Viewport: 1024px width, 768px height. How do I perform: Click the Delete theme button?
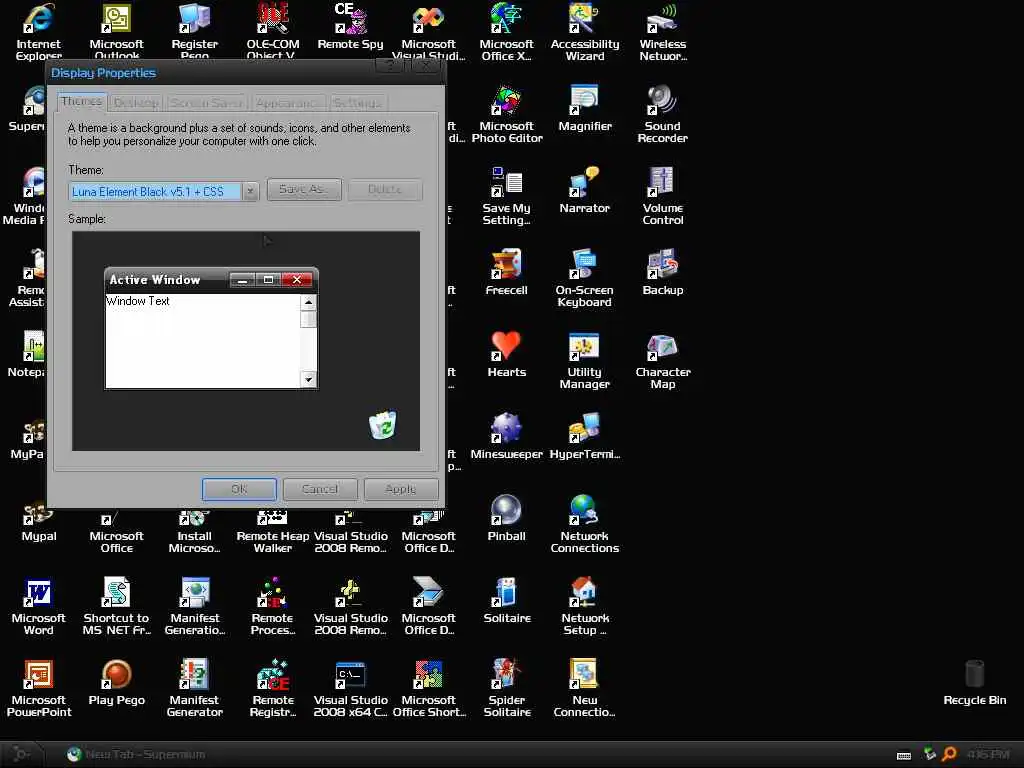[x=385, y=189]
